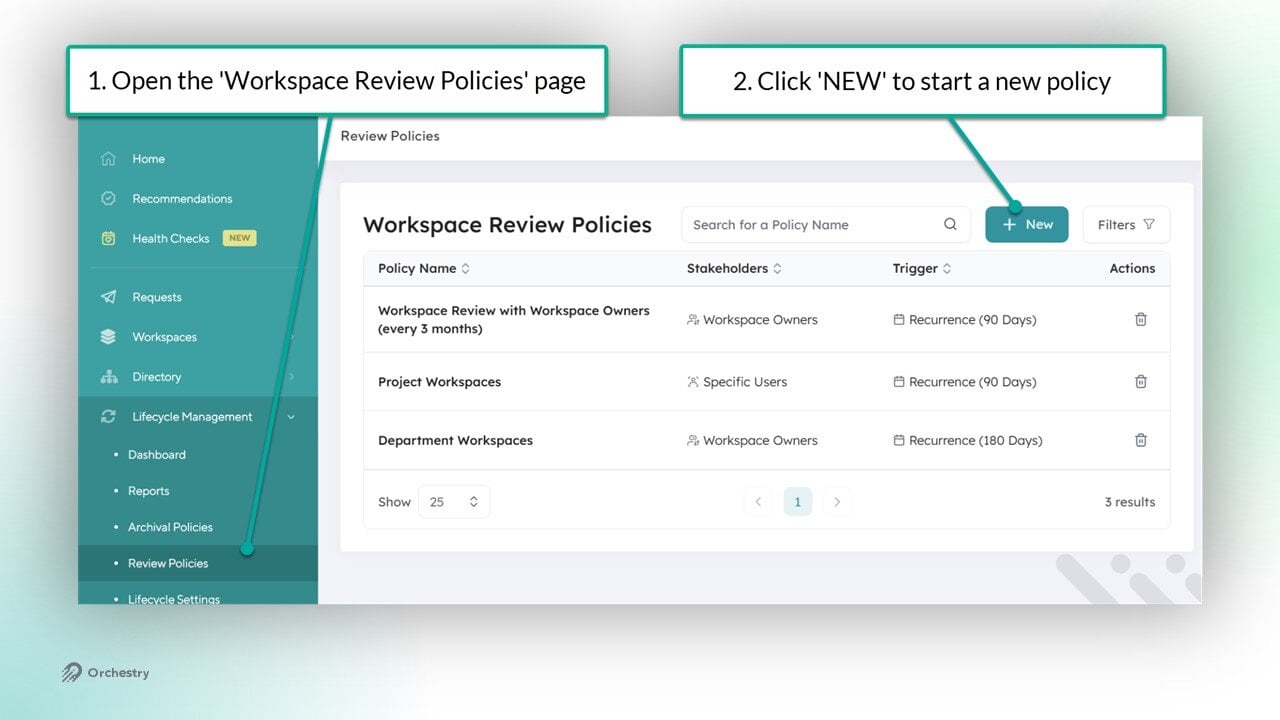Screen dimensions: 1280x720
Task: Click the Actions column header
Action: pyautogui.click(x=1132, y=268)
